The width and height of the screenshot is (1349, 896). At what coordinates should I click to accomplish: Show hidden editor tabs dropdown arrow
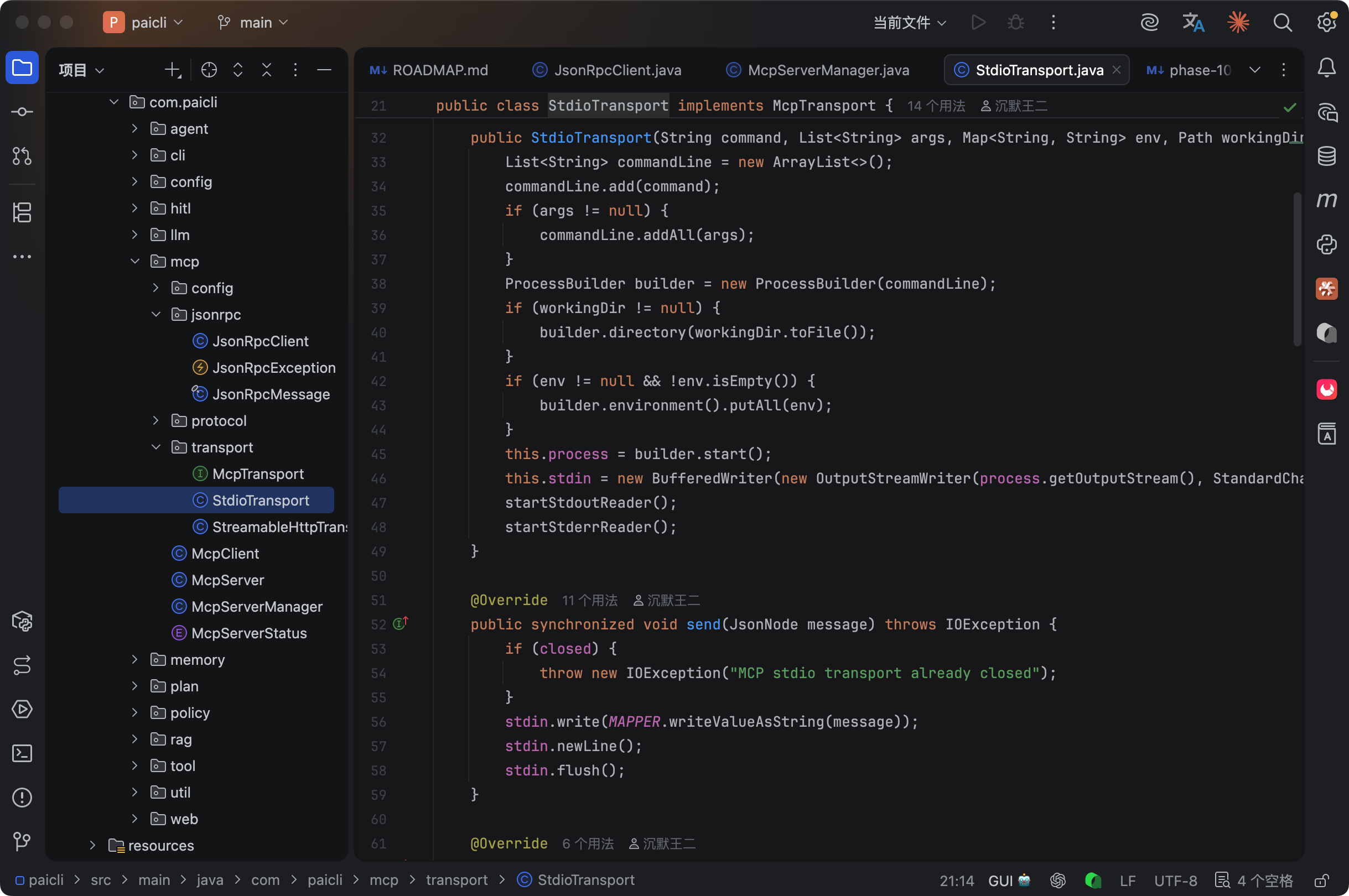1255,70
